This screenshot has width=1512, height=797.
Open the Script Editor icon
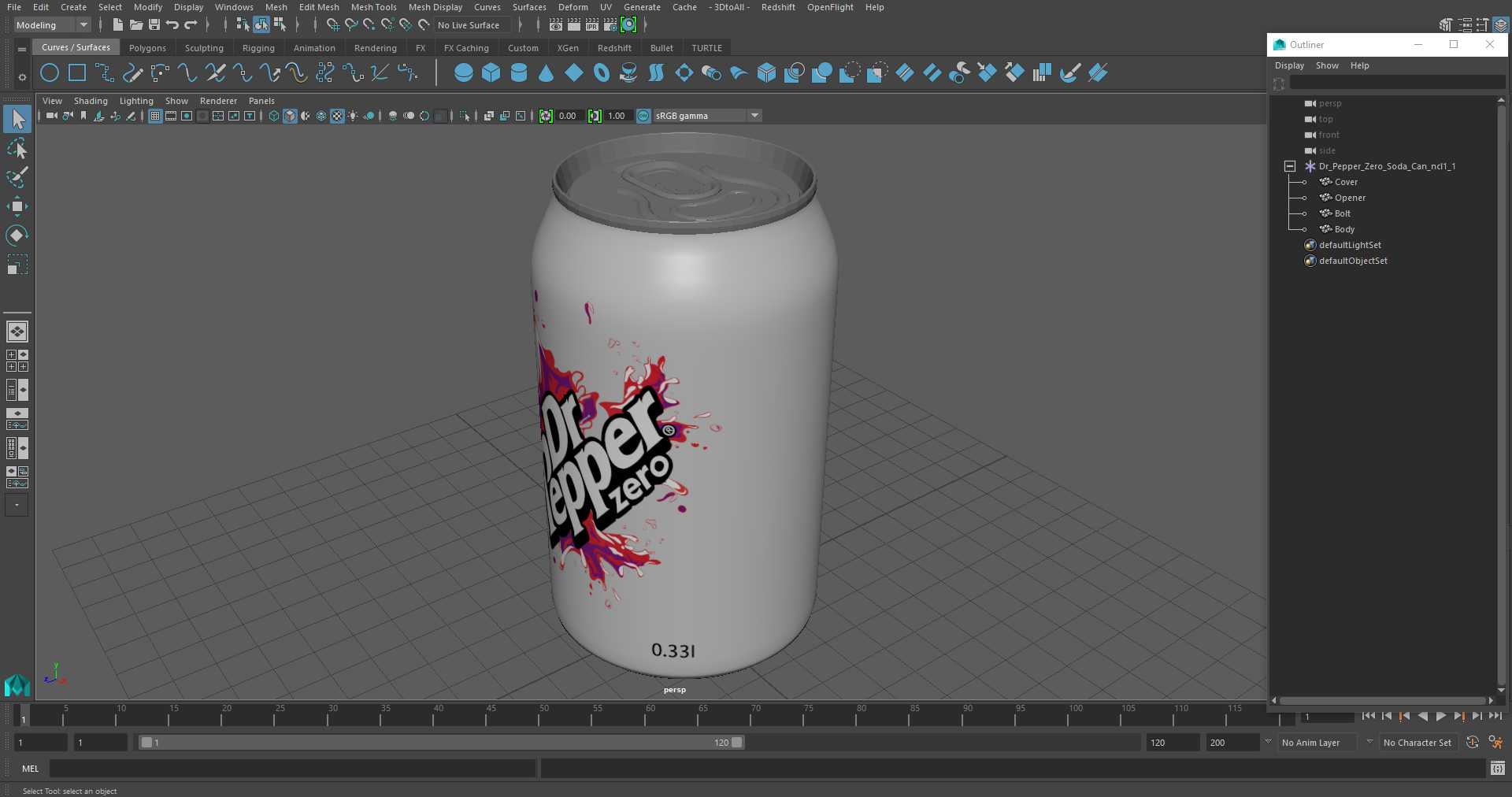point(1497,768)
